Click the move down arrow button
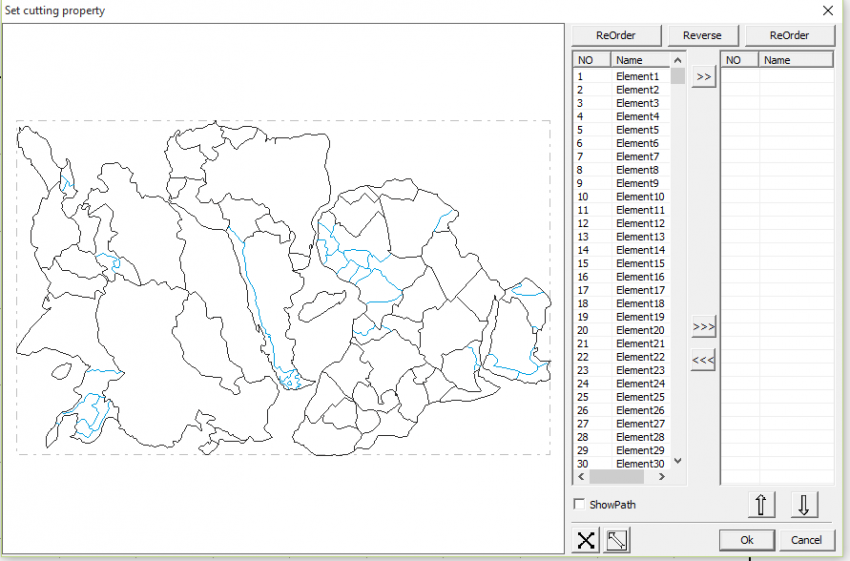Screen dimensions: 850x561 [804, 505]
